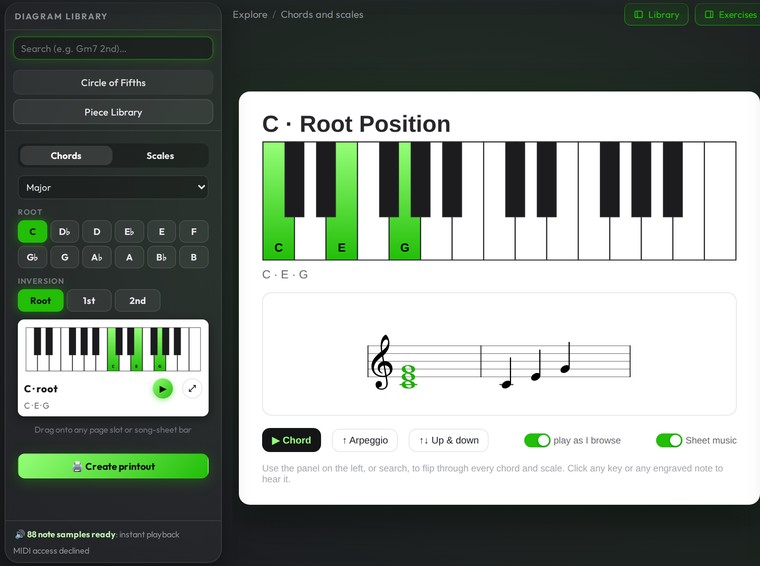Open the Exercises button at top
This screenshot has height=566, width=760.
coord(728,15)
